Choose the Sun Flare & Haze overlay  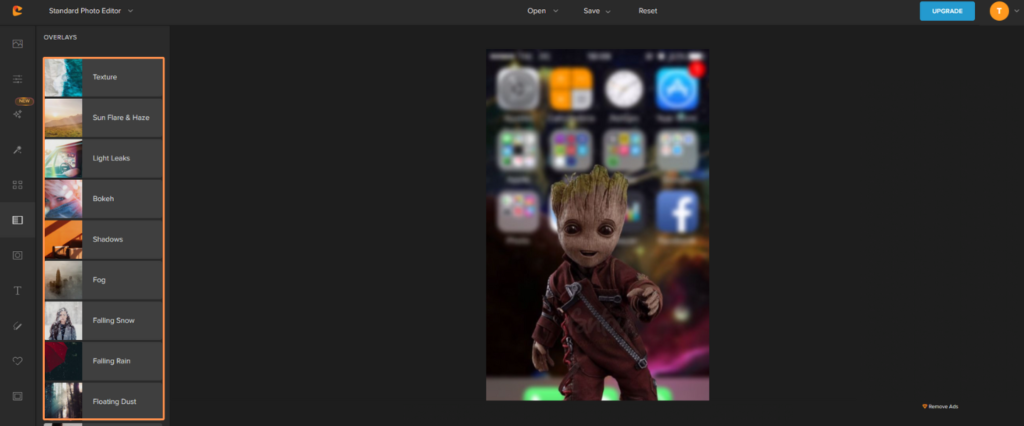[103, 118]
